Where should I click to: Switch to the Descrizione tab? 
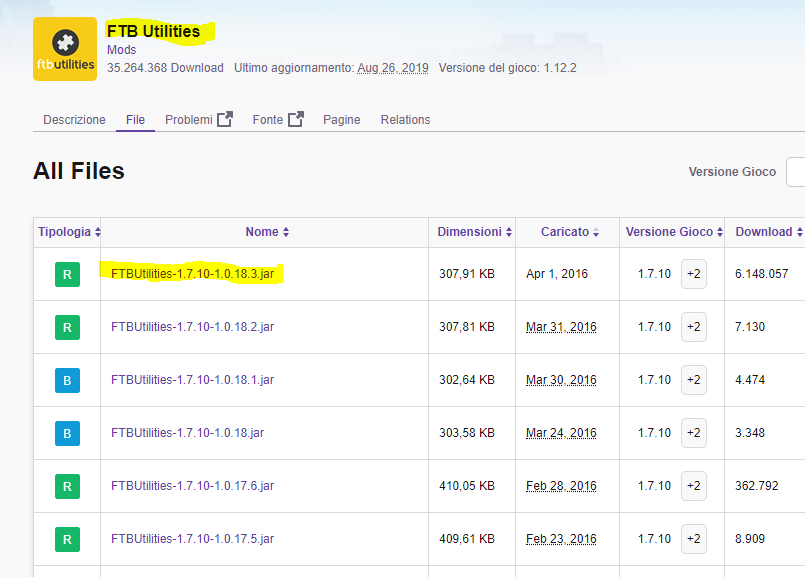click(74, 120)
